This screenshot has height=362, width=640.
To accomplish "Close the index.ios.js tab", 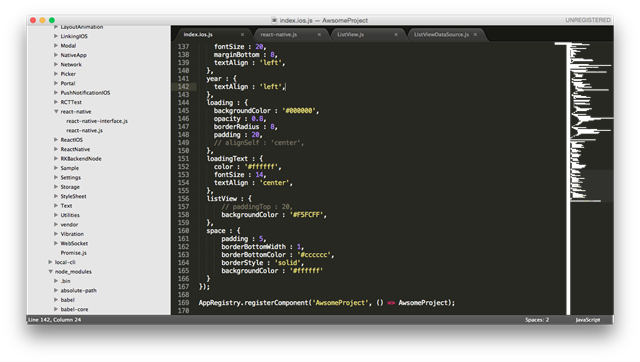I will 242,35.
